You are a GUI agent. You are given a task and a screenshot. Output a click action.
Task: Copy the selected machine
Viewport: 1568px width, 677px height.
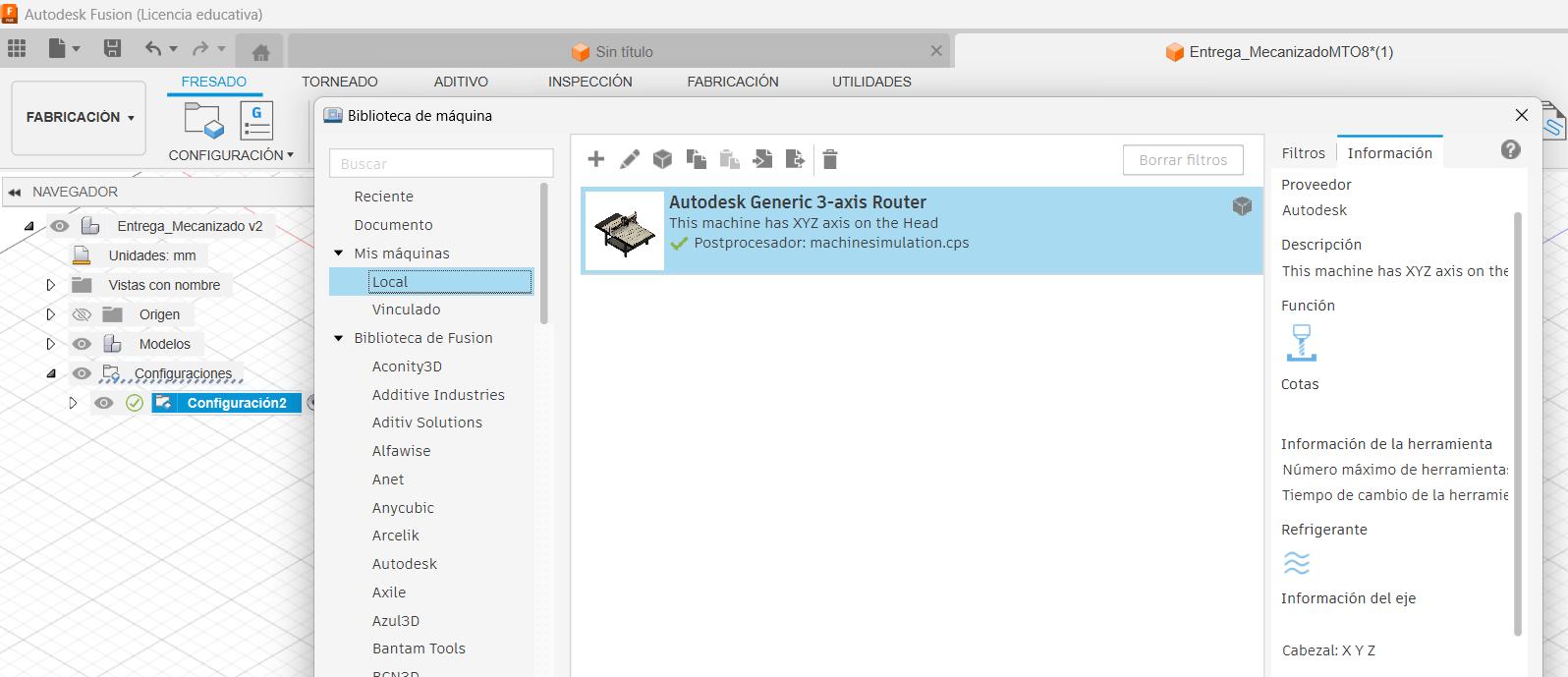(697, 159)
